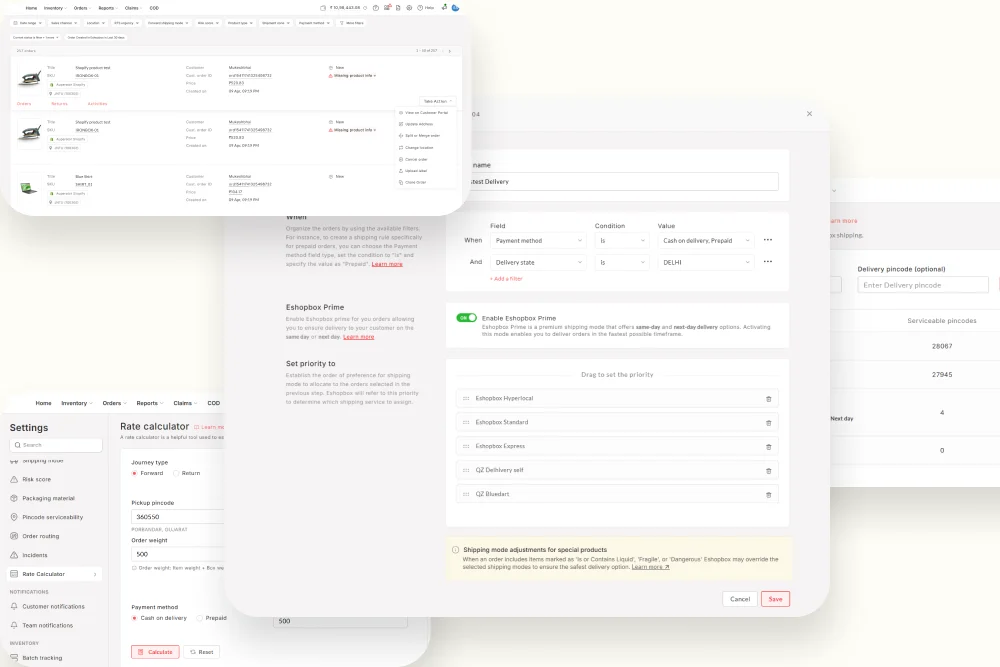Viewport: 1000px width, 667px height.
Task: Open user avatar in orders window header
Action: click(x=455, y=8)
